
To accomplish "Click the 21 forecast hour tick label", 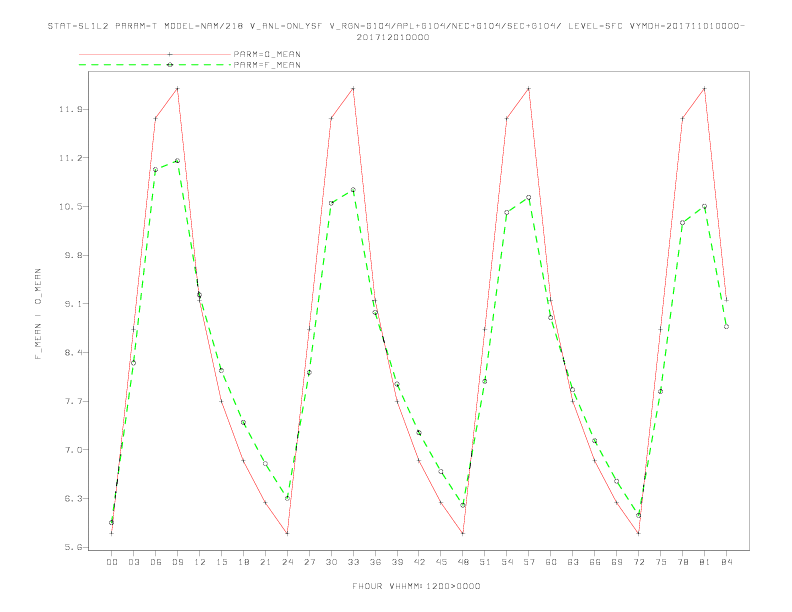I will coord(265,562).
